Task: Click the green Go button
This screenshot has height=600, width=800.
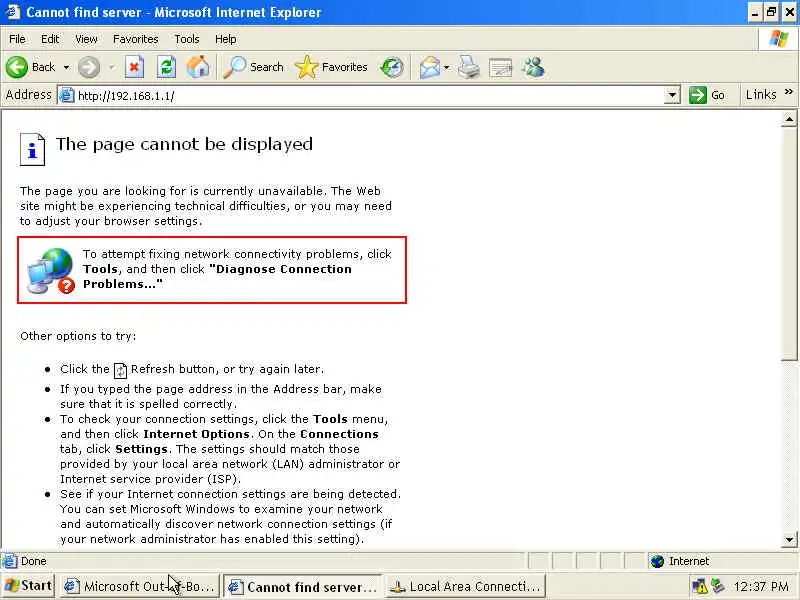Action: 707,95
